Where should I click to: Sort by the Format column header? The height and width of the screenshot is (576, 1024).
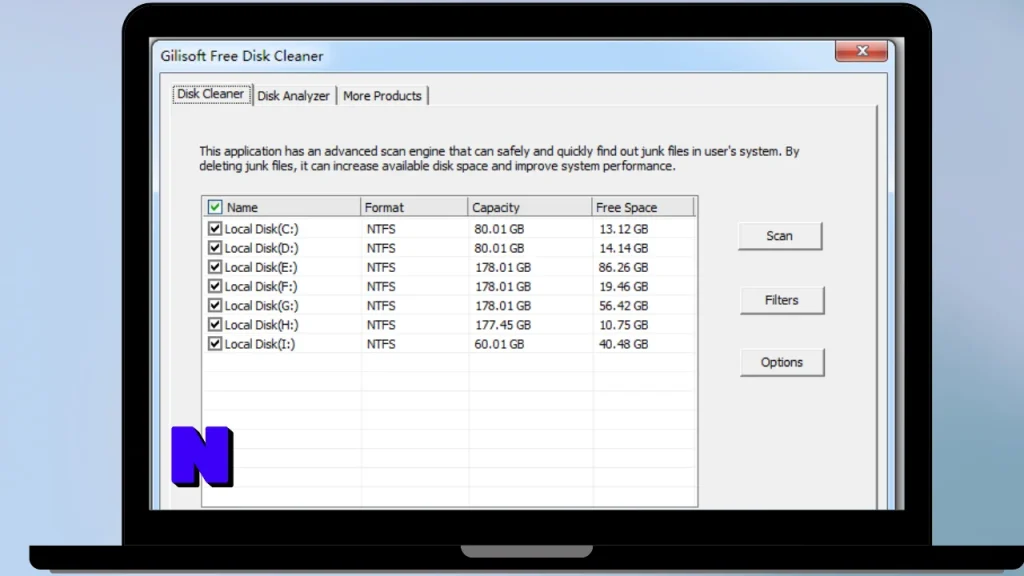click(414, 207)
